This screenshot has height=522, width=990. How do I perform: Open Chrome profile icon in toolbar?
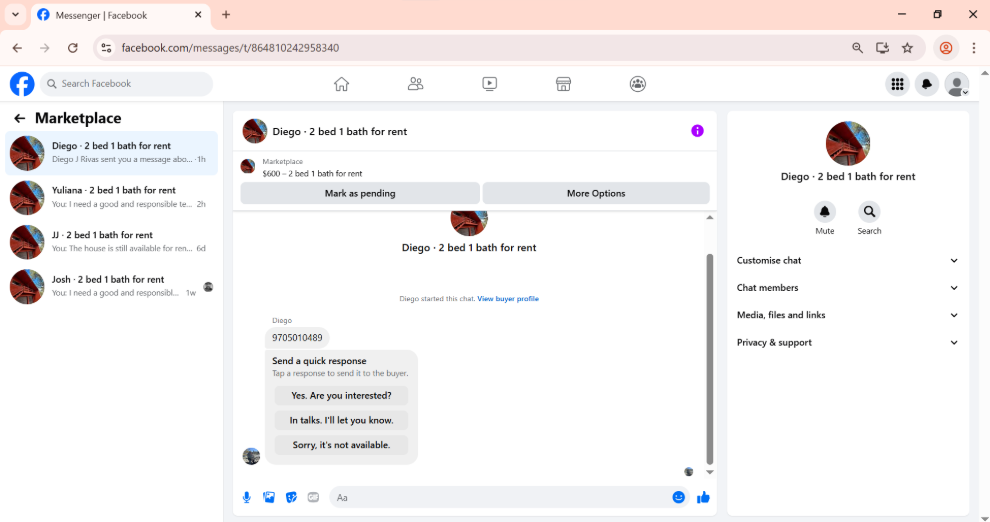point(946,48)
